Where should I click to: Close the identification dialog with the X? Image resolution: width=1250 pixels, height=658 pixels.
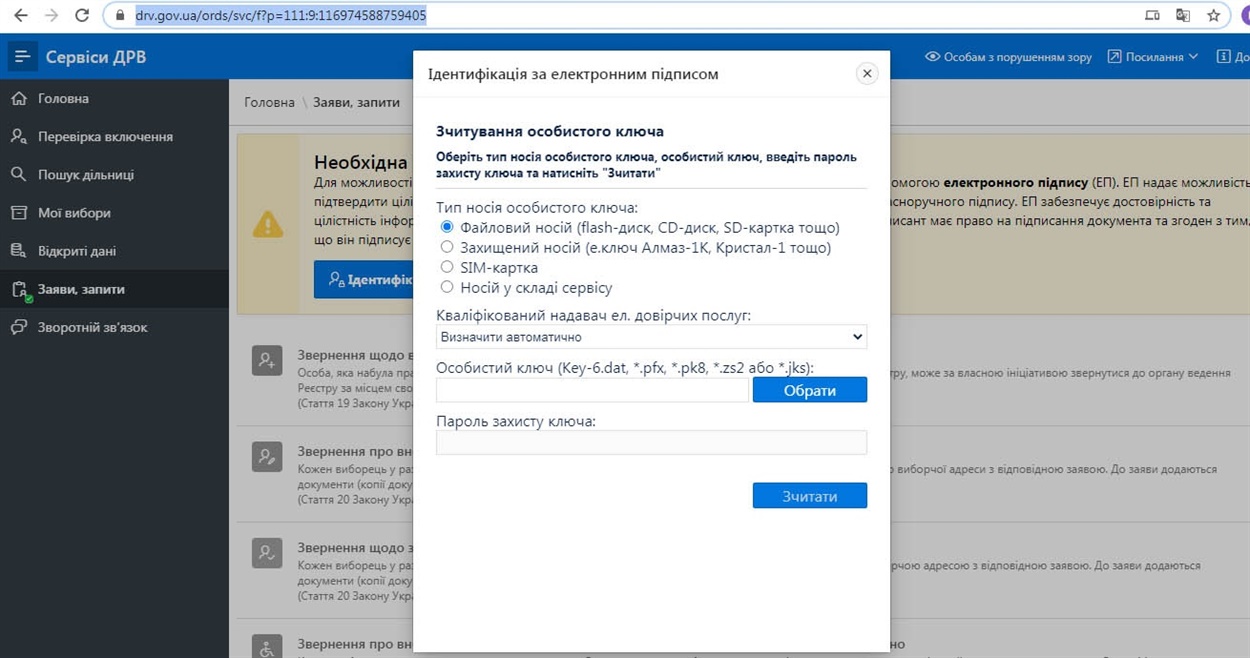(867, 73)
